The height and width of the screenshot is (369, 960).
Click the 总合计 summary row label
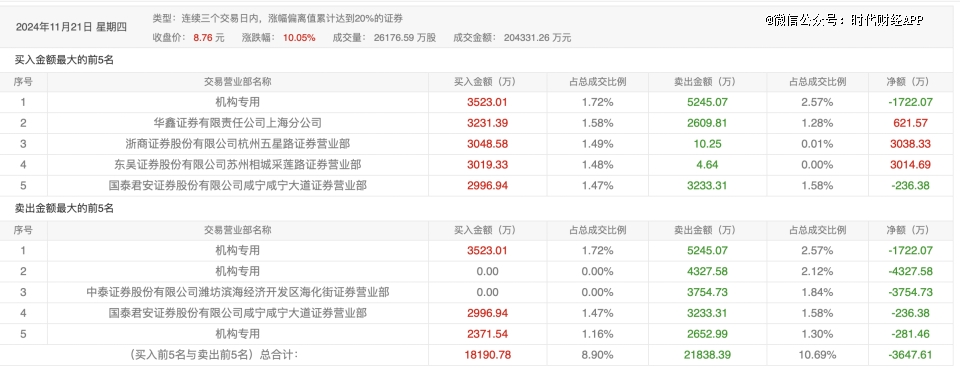pyautogui.click(x=214, y=354)
